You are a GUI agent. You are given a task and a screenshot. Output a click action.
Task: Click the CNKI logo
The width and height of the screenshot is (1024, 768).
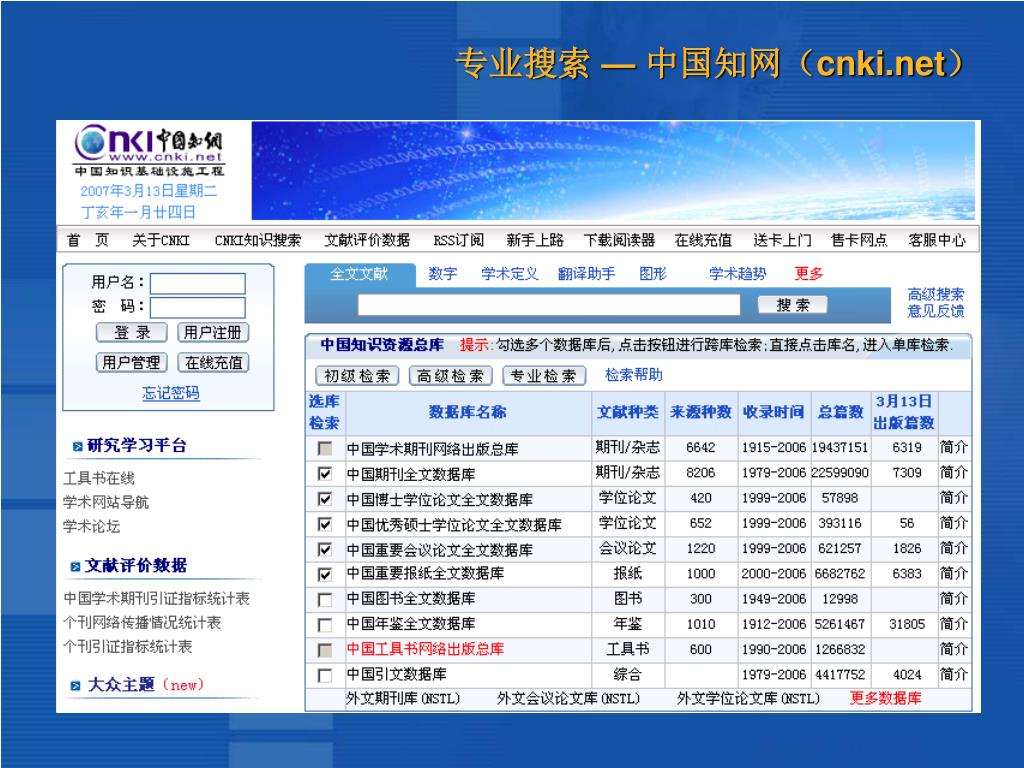[149, 150]
